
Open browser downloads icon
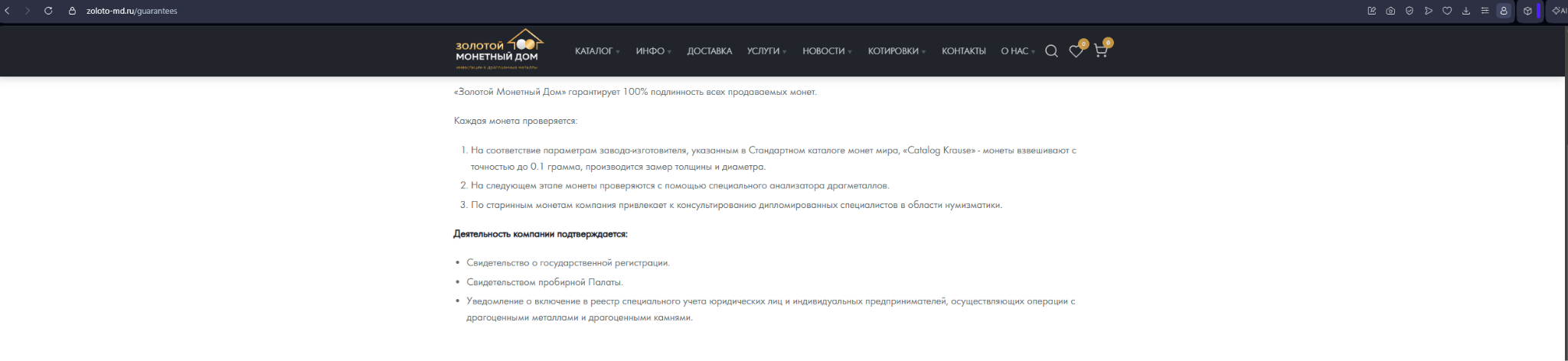[x=1466, y=11]
